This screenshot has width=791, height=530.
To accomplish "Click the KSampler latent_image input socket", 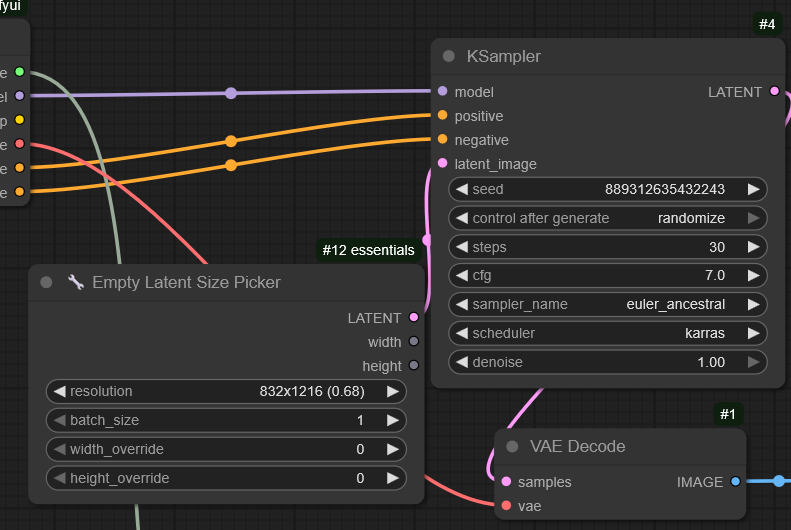I will click(442, 164).
